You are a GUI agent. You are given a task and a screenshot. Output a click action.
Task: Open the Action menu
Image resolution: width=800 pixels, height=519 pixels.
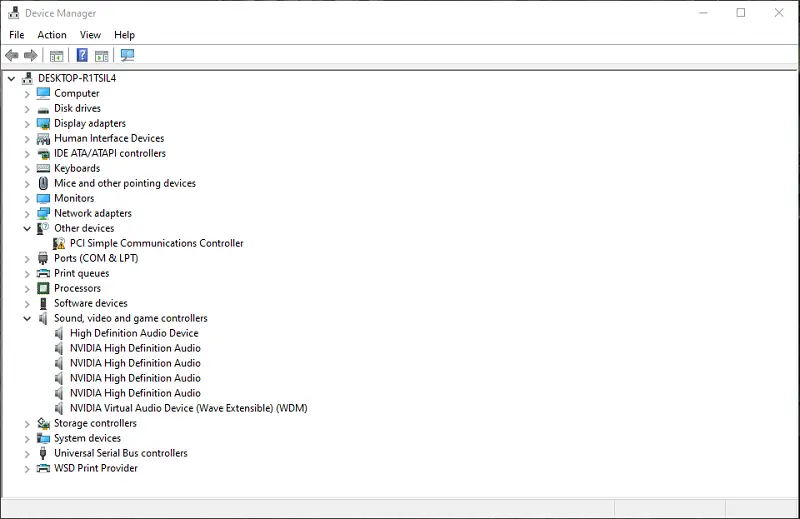click(52, 35)
